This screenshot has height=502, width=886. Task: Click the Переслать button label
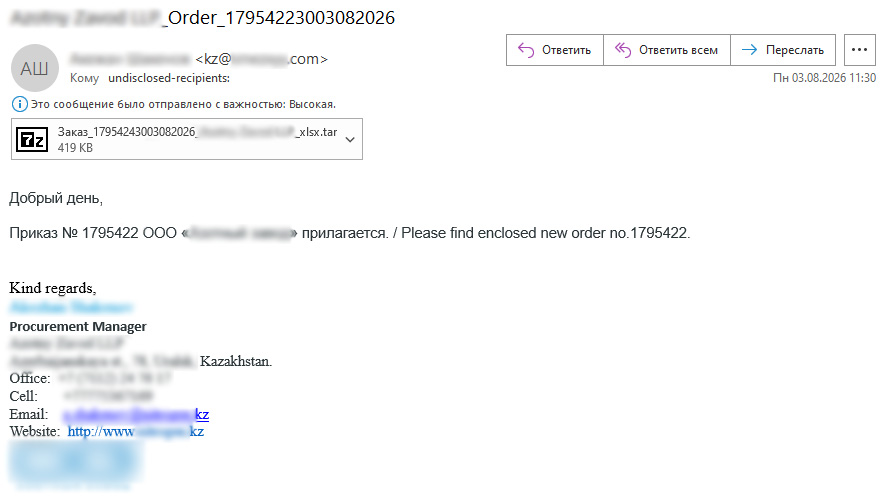[794, 50]
